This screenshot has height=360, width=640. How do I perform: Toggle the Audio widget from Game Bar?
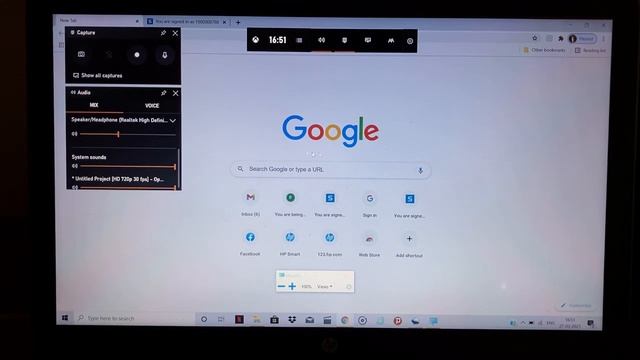(322, 40)
